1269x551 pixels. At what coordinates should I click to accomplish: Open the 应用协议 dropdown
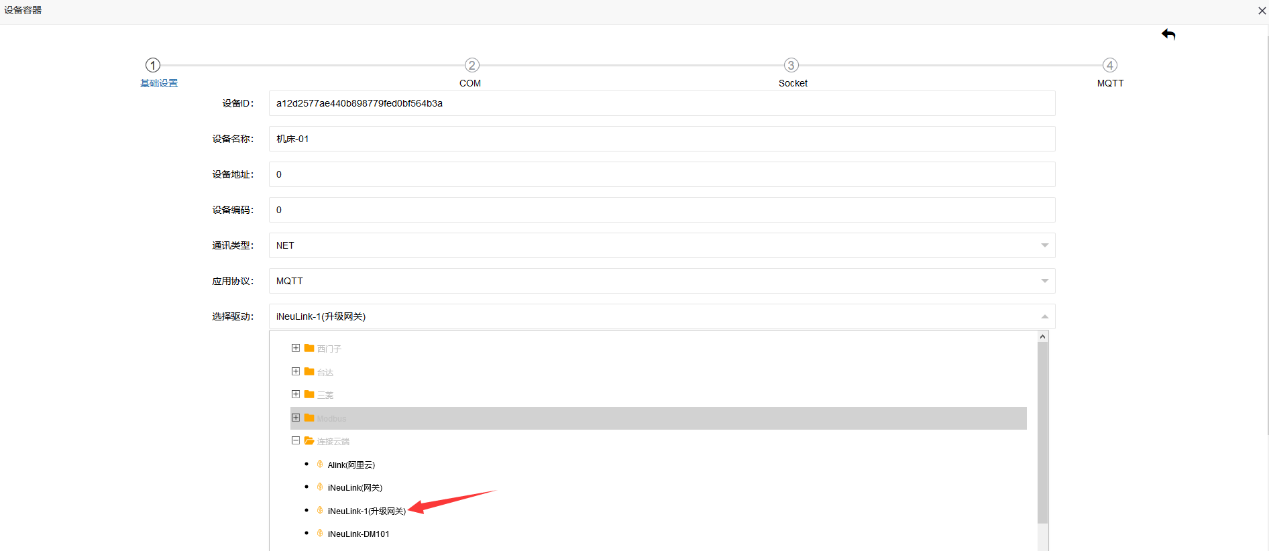click(1044, 281)
